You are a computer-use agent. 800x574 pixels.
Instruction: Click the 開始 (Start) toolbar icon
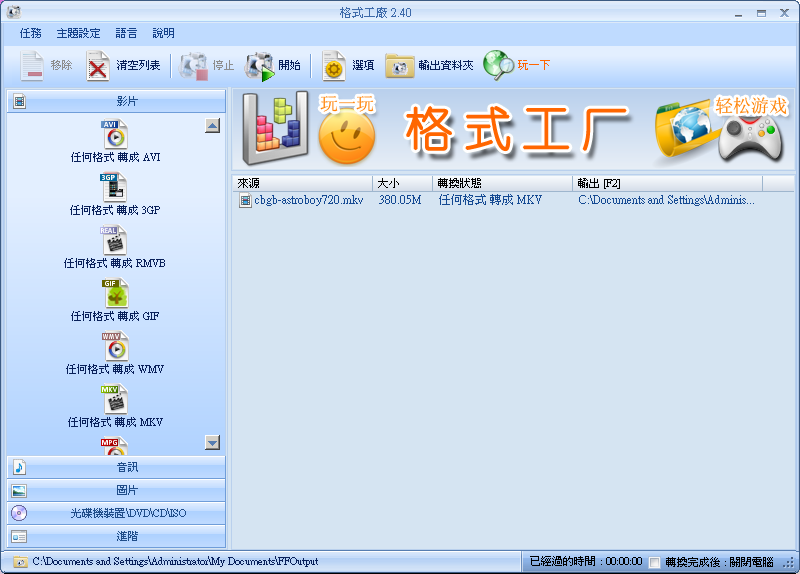click(x=260, y=66)
